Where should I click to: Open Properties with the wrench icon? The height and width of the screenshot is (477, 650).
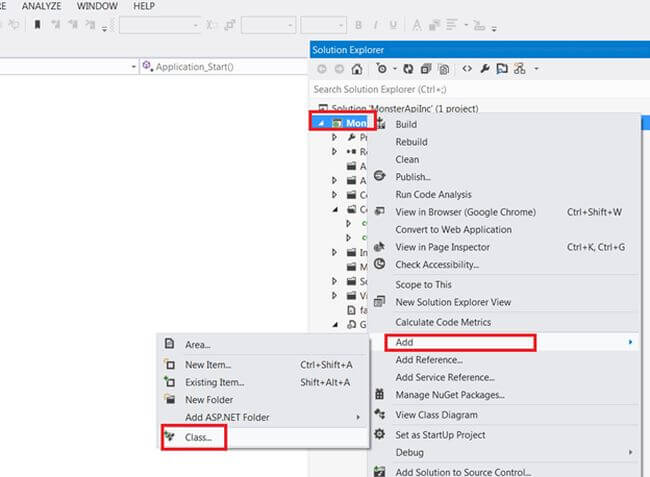485,69
